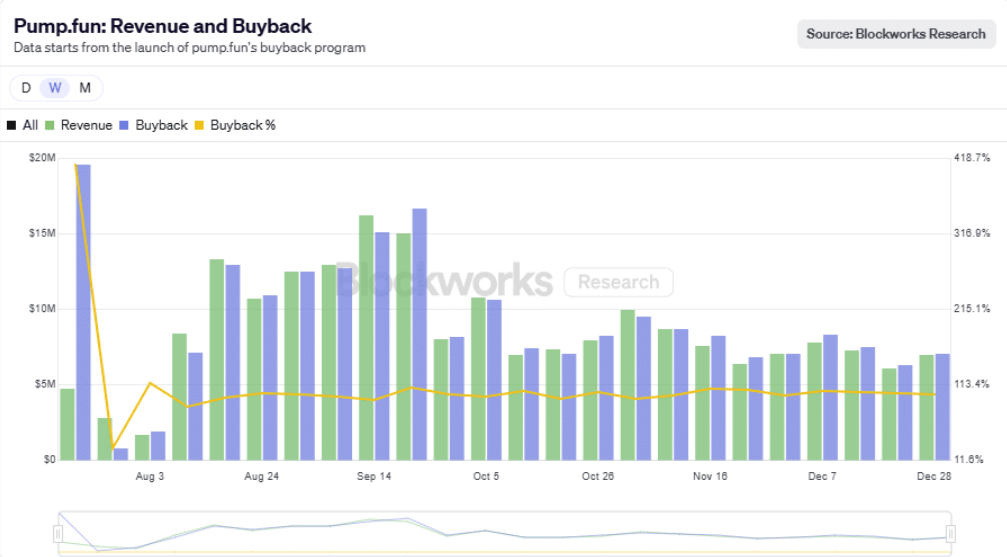
Task: Toggle the Revenue series label in legend
Action: 86,125
